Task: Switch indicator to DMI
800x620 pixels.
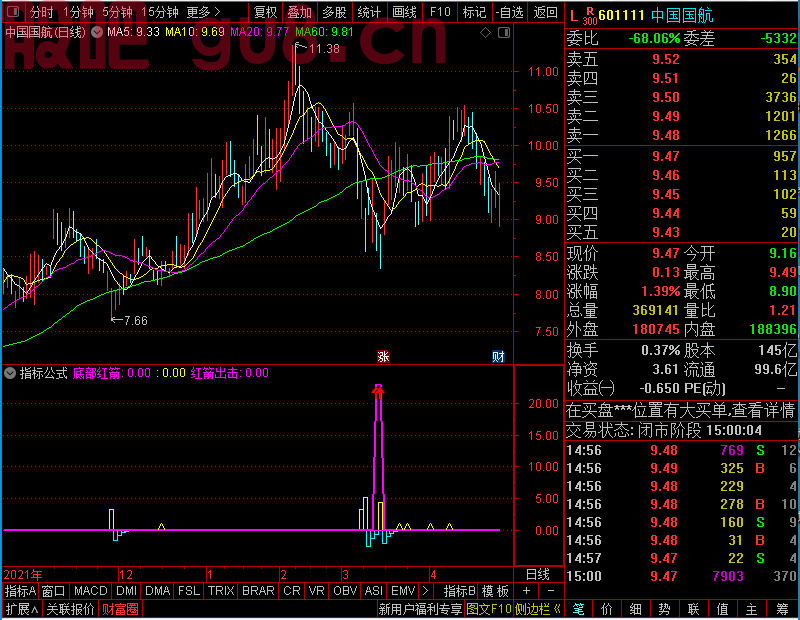Action: (127, 591)
